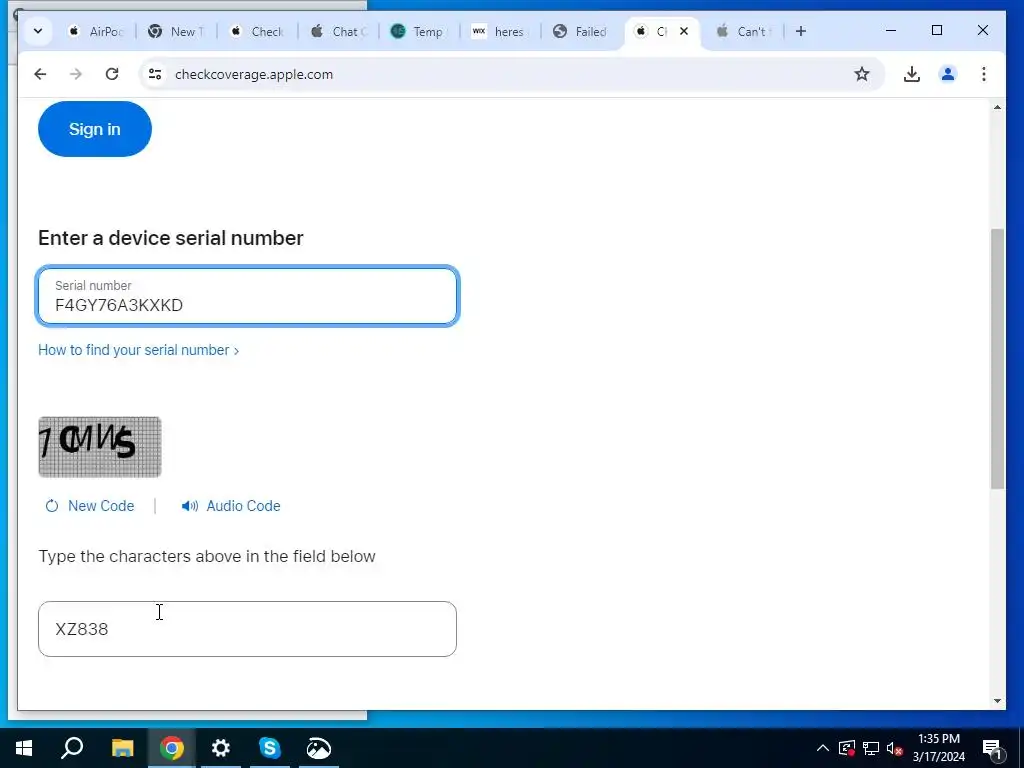Switch to the New Tab tab
Viewport: 1024px width, 768px height.
[176, 31]
